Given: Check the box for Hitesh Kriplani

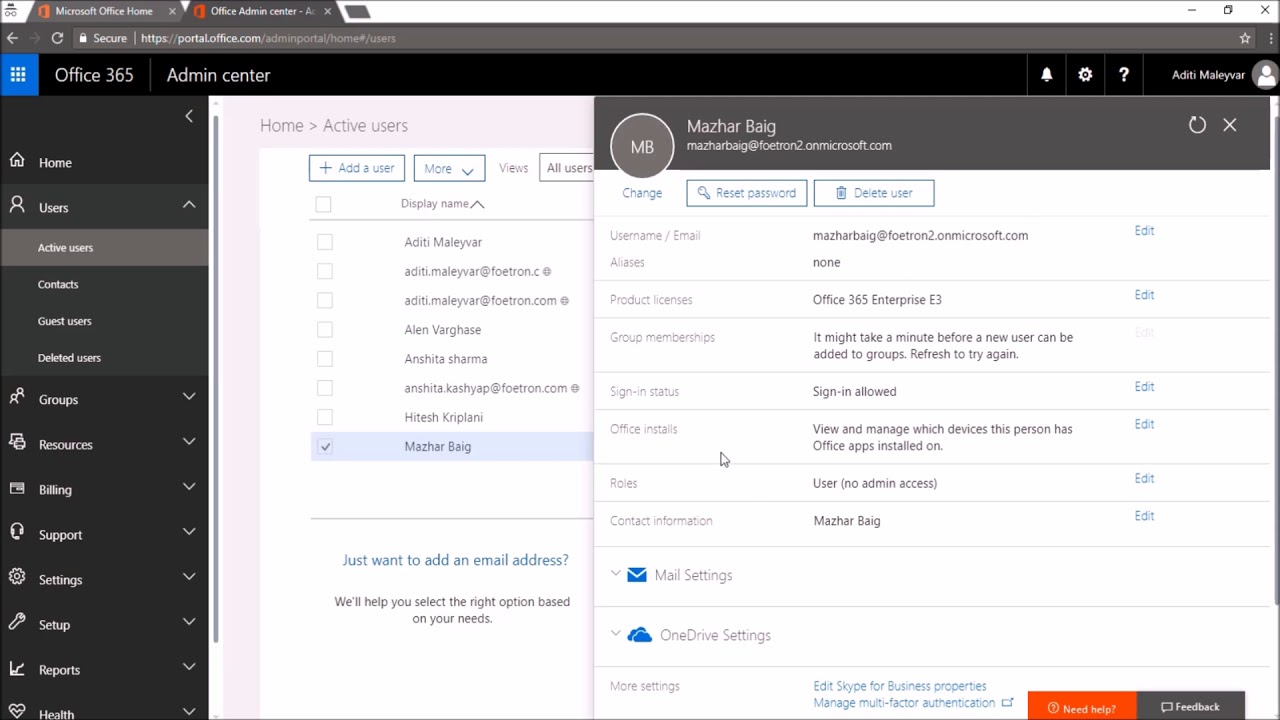Looking at the screenshot, I should [x=325, y=416].
